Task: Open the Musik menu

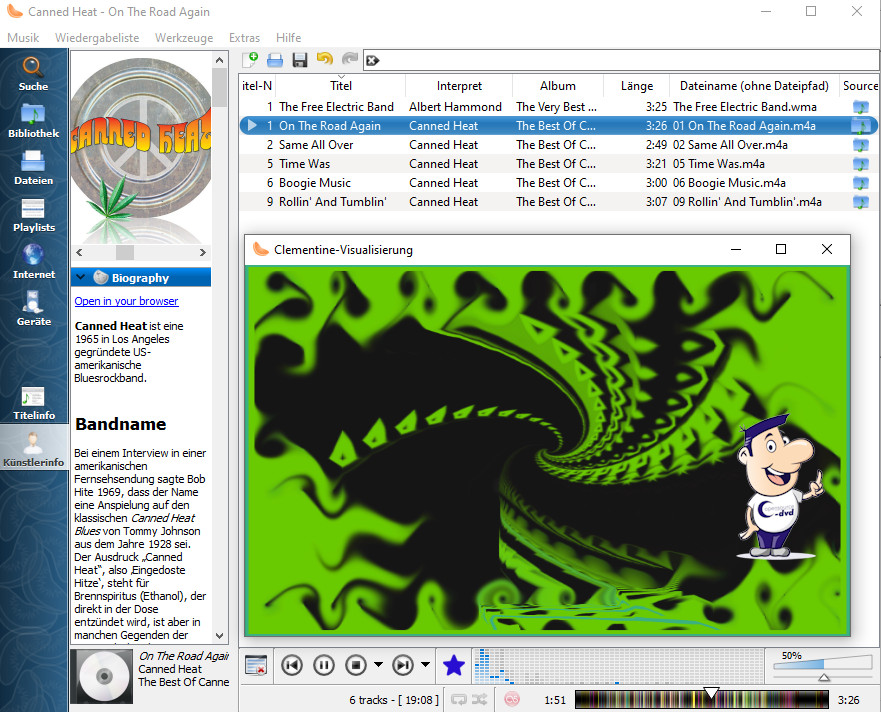Action: (23, 38)
